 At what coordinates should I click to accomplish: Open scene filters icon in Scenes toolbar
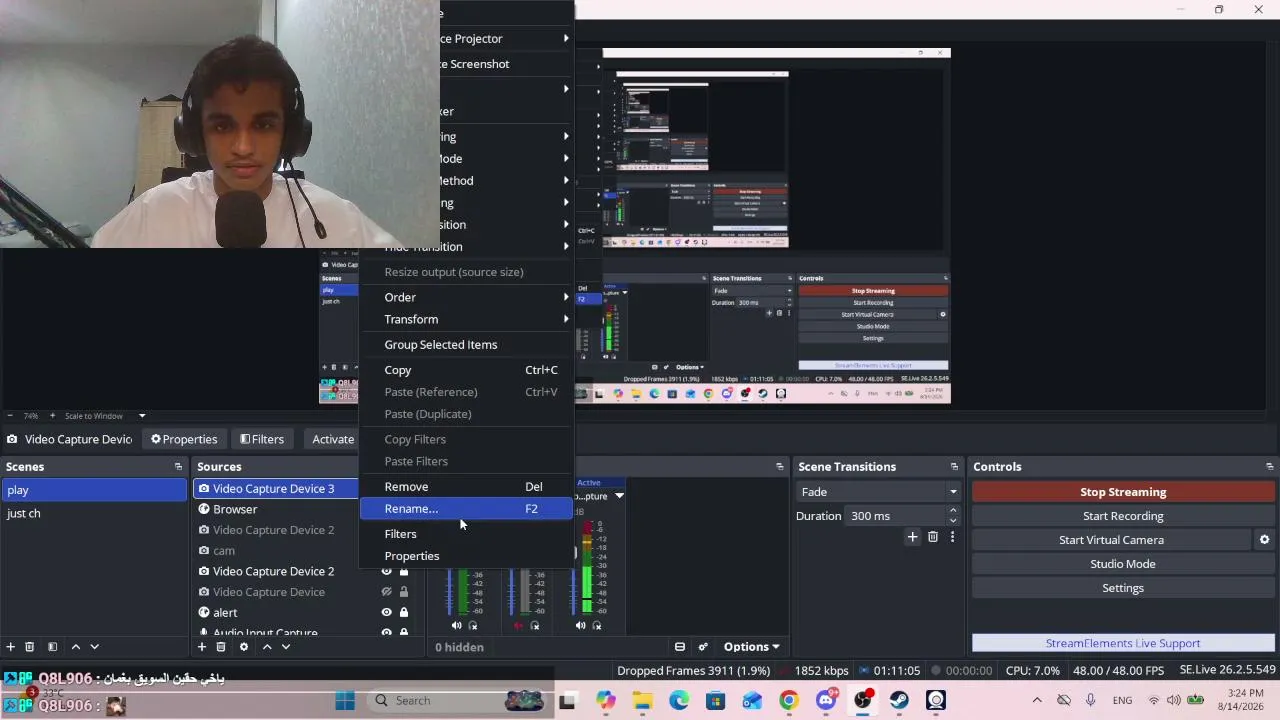(x=52, y=647)
